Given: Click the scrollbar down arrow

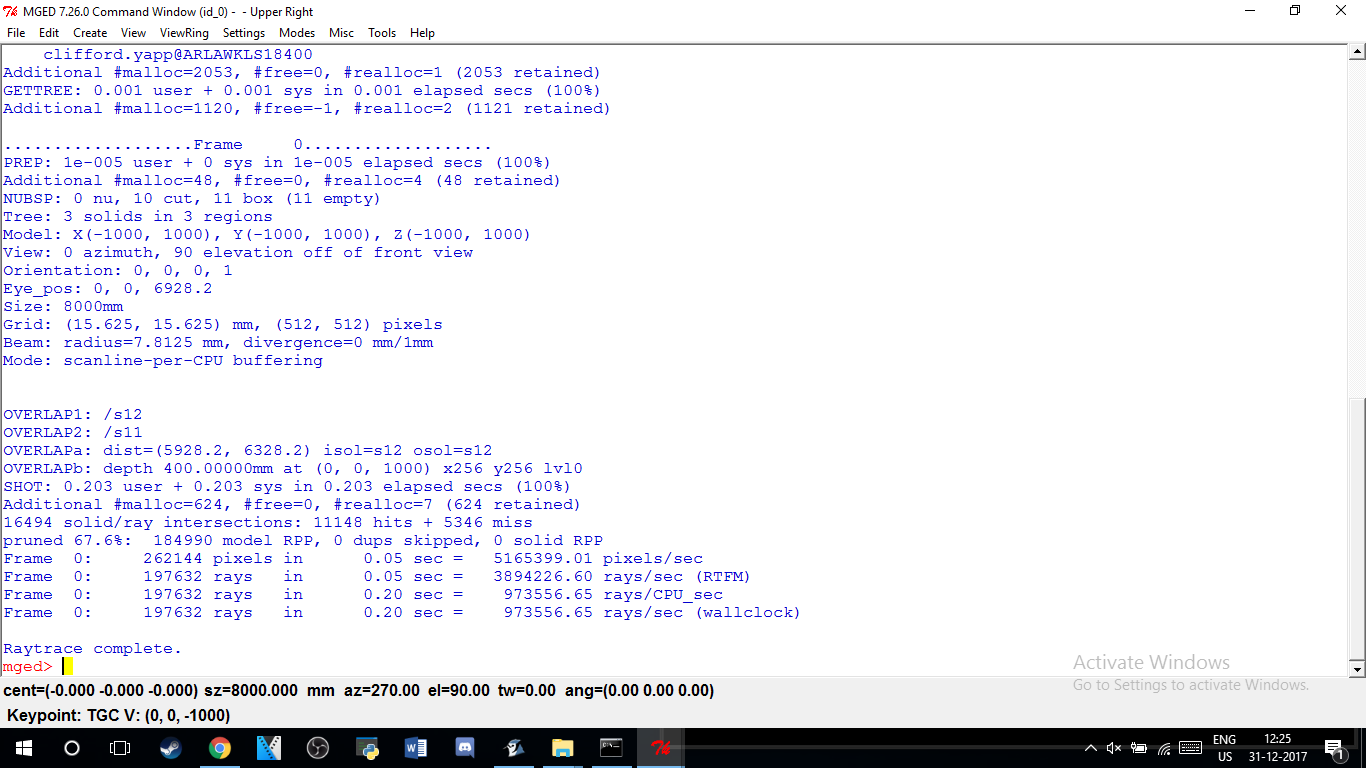Looking at the screenshot, I should click(1357, 668).
